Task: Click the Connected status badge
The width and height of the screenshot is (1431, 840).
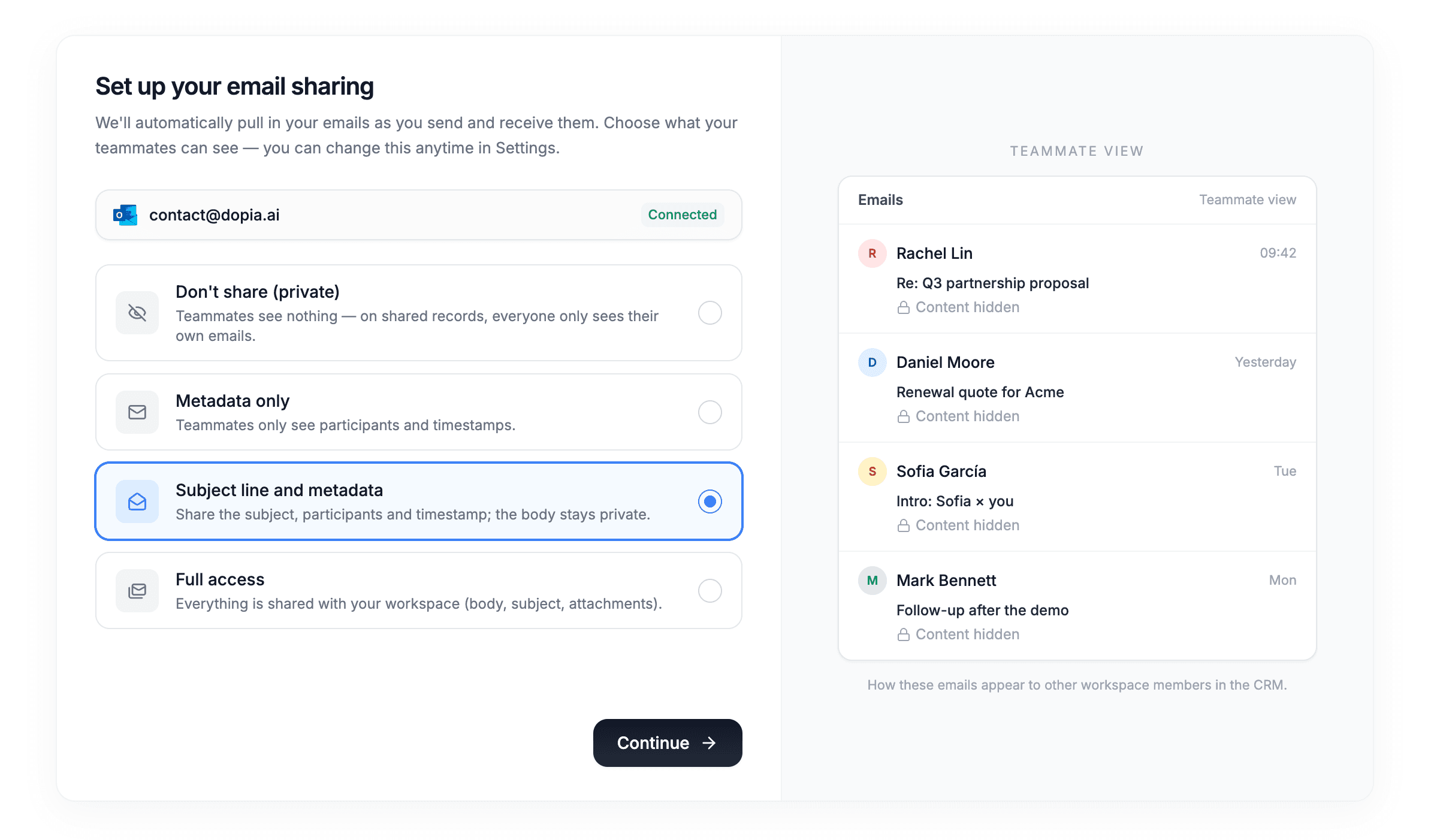Action: [683, 215]
